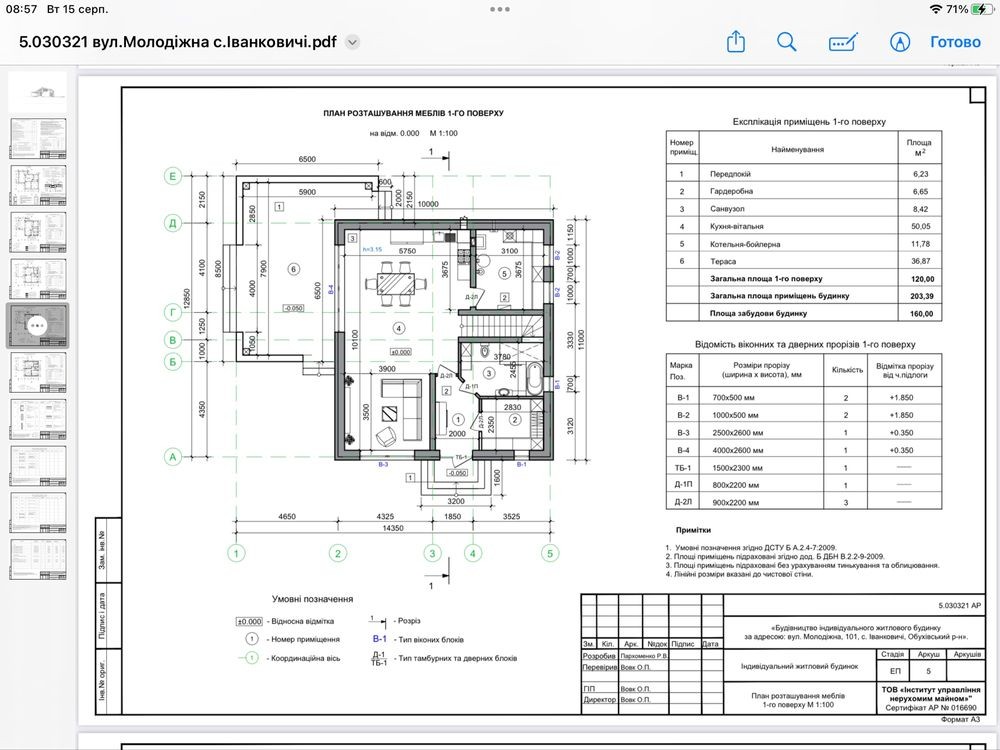The image size is (1000, 750).
Task: Tap the Кухня-вітальня row name
Action: tap(736, 226)
